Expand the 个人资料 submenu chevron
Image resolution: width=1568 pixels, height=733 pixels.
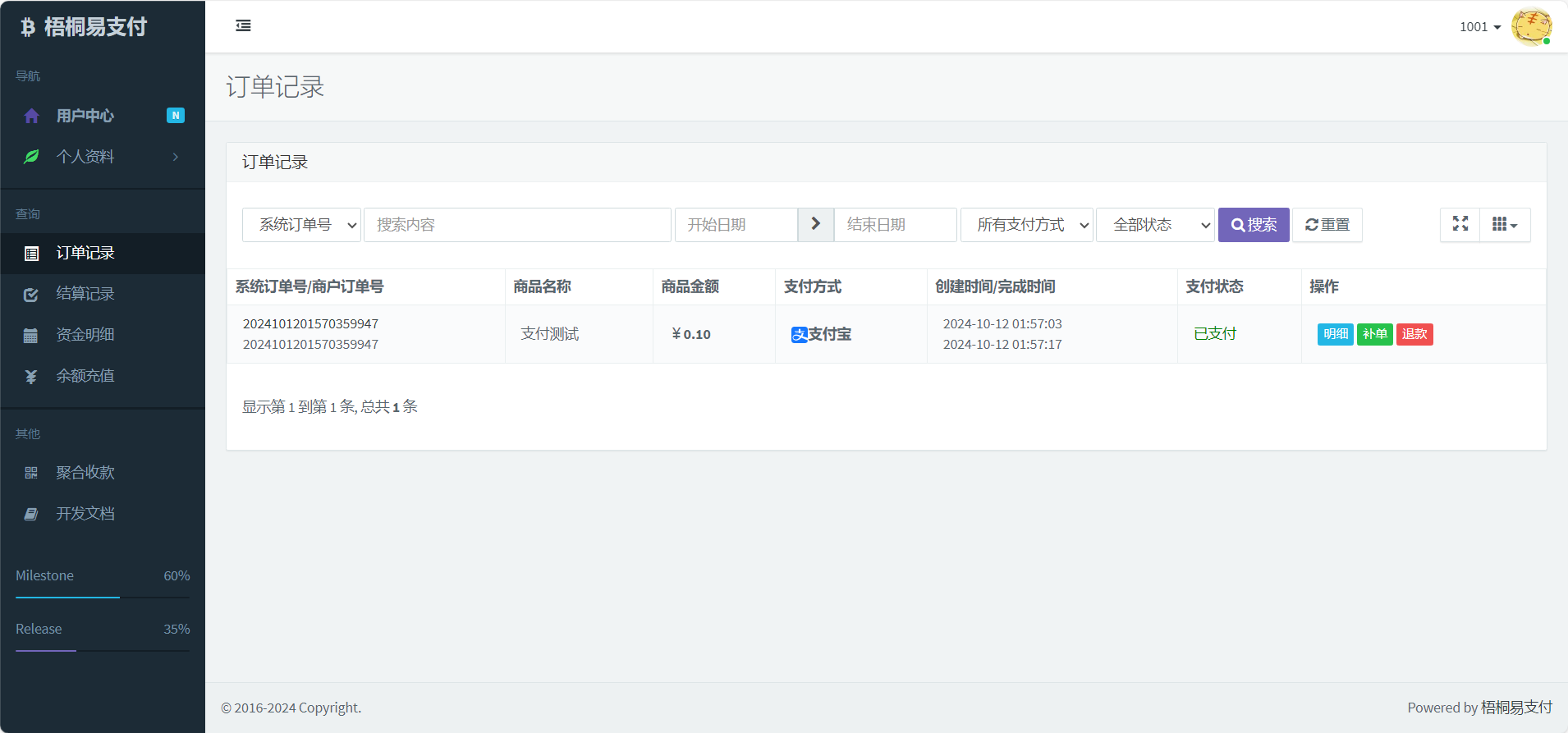[176, 157]
